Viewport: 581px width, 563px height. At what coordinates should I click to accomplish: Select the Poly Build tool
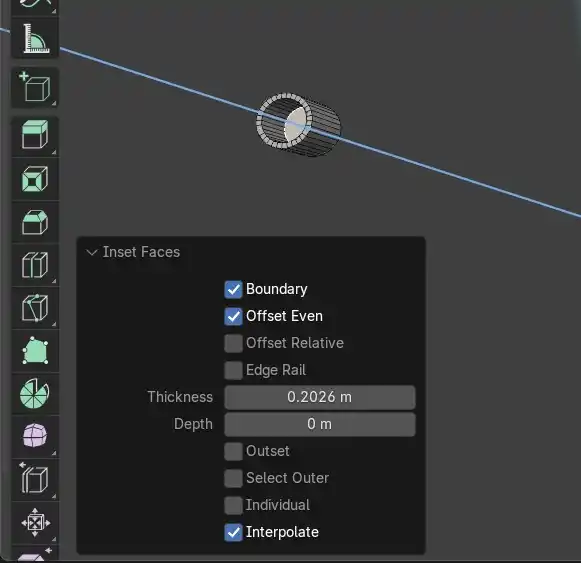[35, 351]
